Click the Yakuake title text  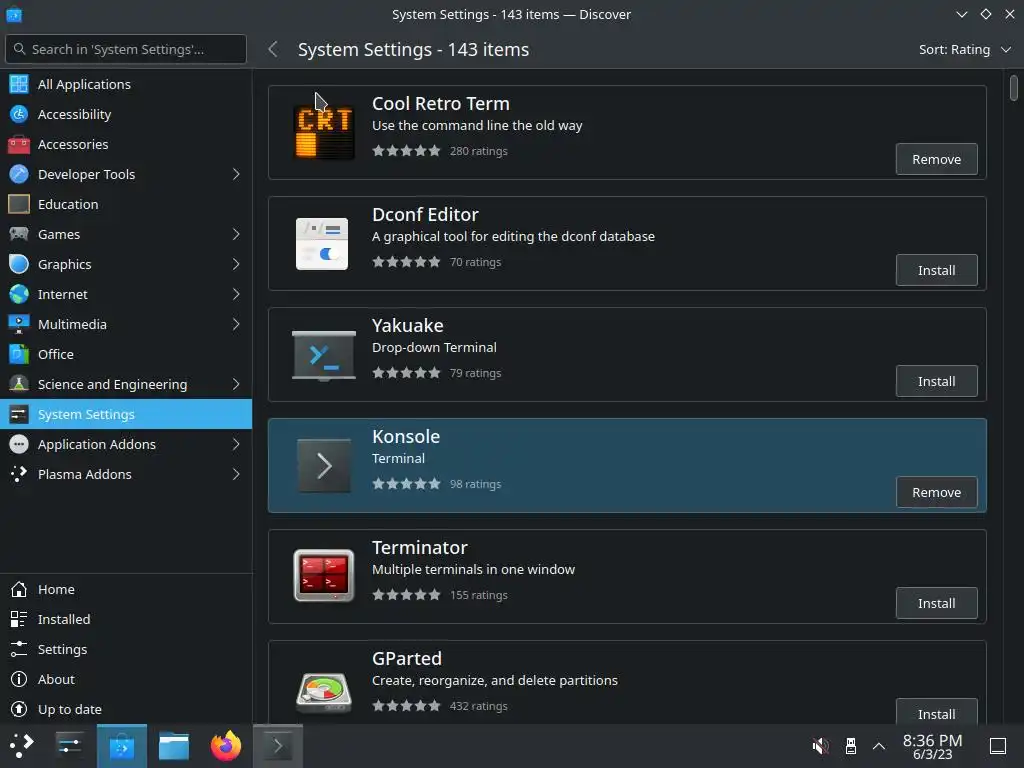tap(408, 326)
